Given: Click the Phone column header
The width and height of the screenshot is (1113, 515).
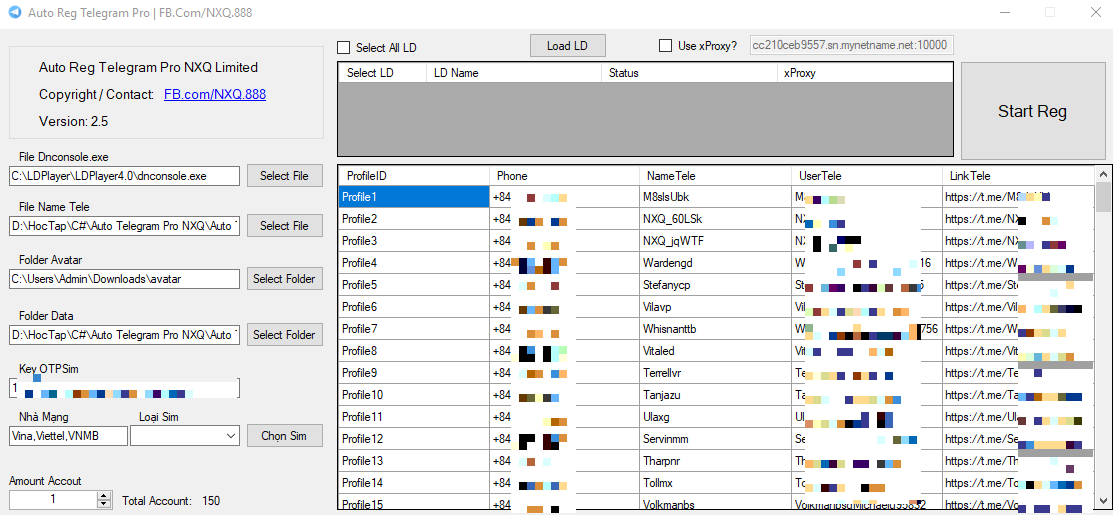Looking at the screenshot, I should click(x=564, y=176).
